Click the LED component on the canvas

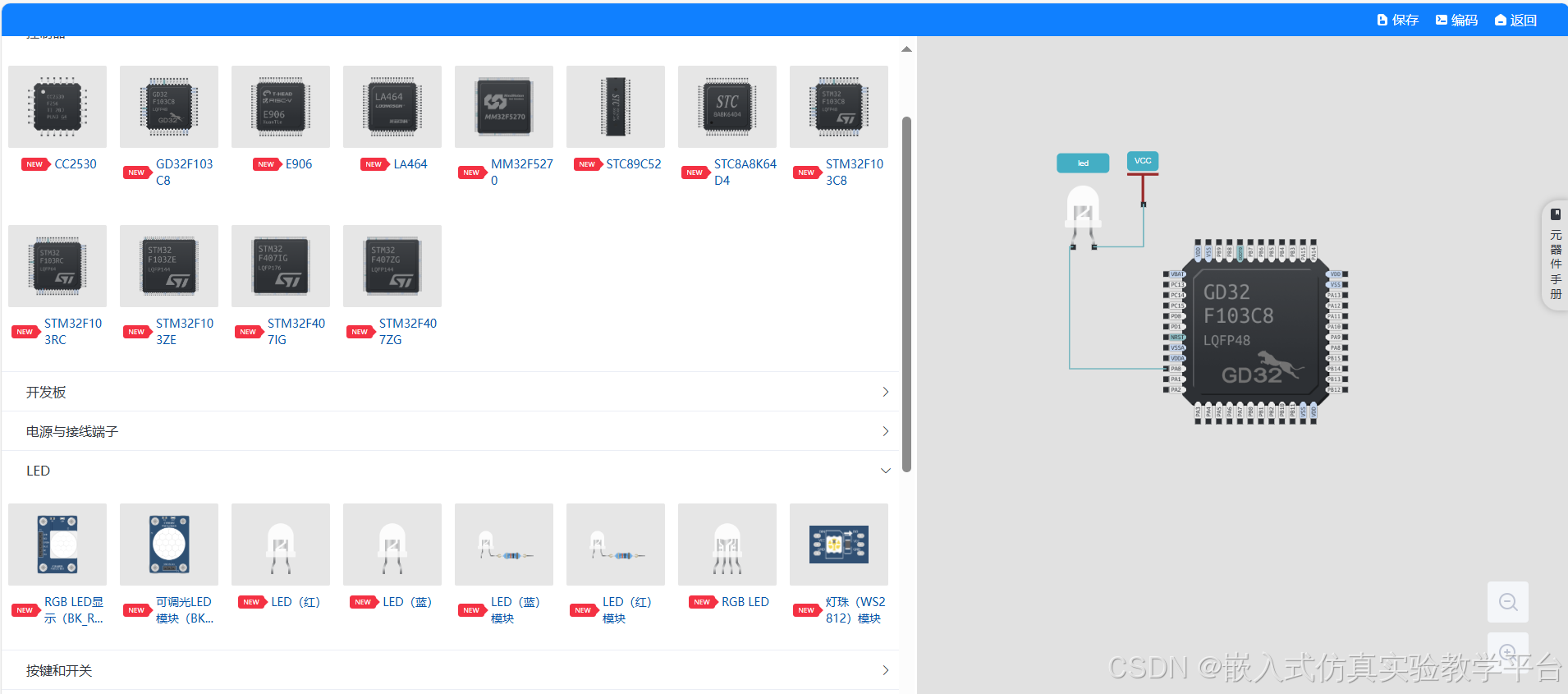(1083, 216)
